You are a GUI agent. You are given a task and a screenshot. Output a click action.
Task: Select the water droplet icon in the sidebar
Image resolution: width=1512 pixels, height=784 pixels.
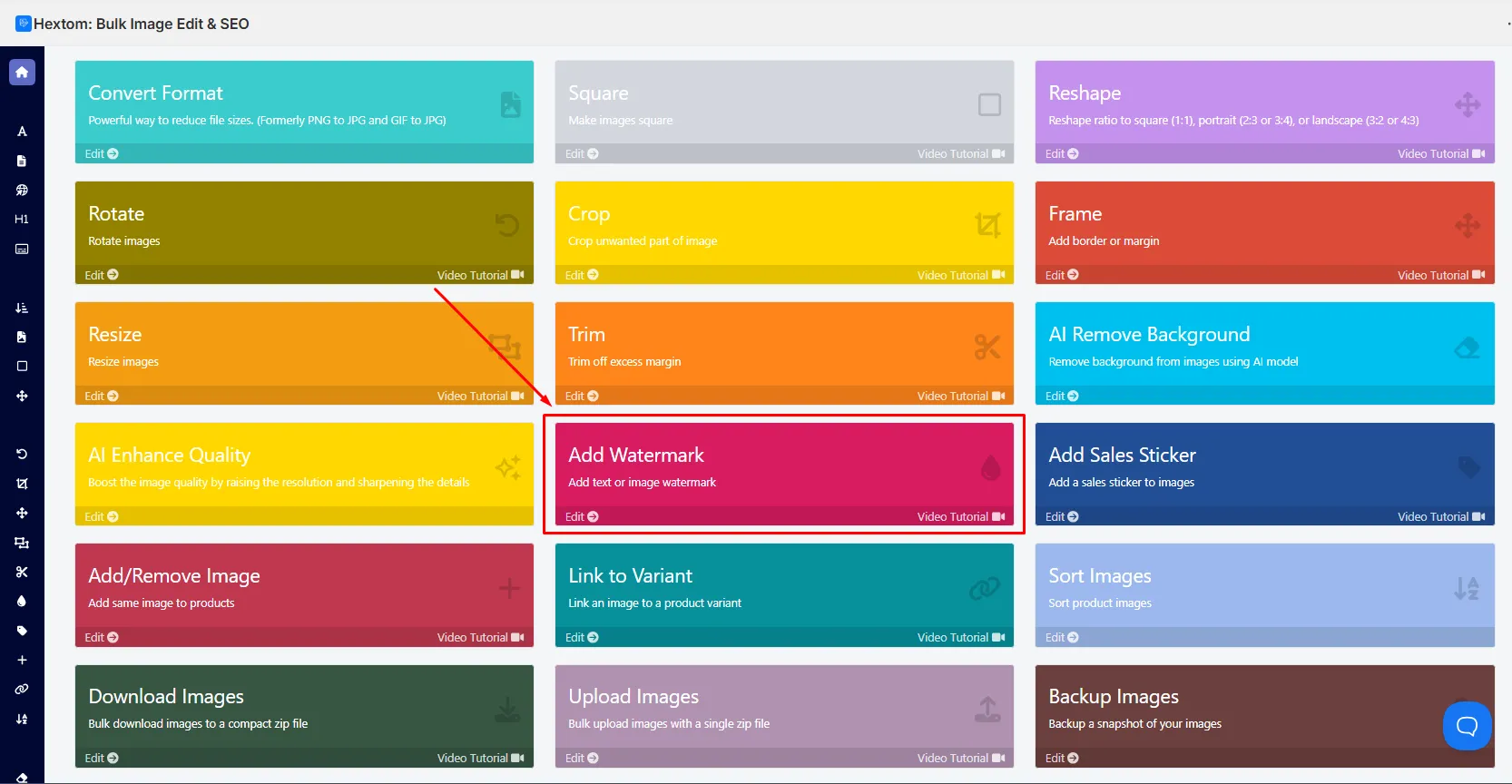click(x=22, y=601)
